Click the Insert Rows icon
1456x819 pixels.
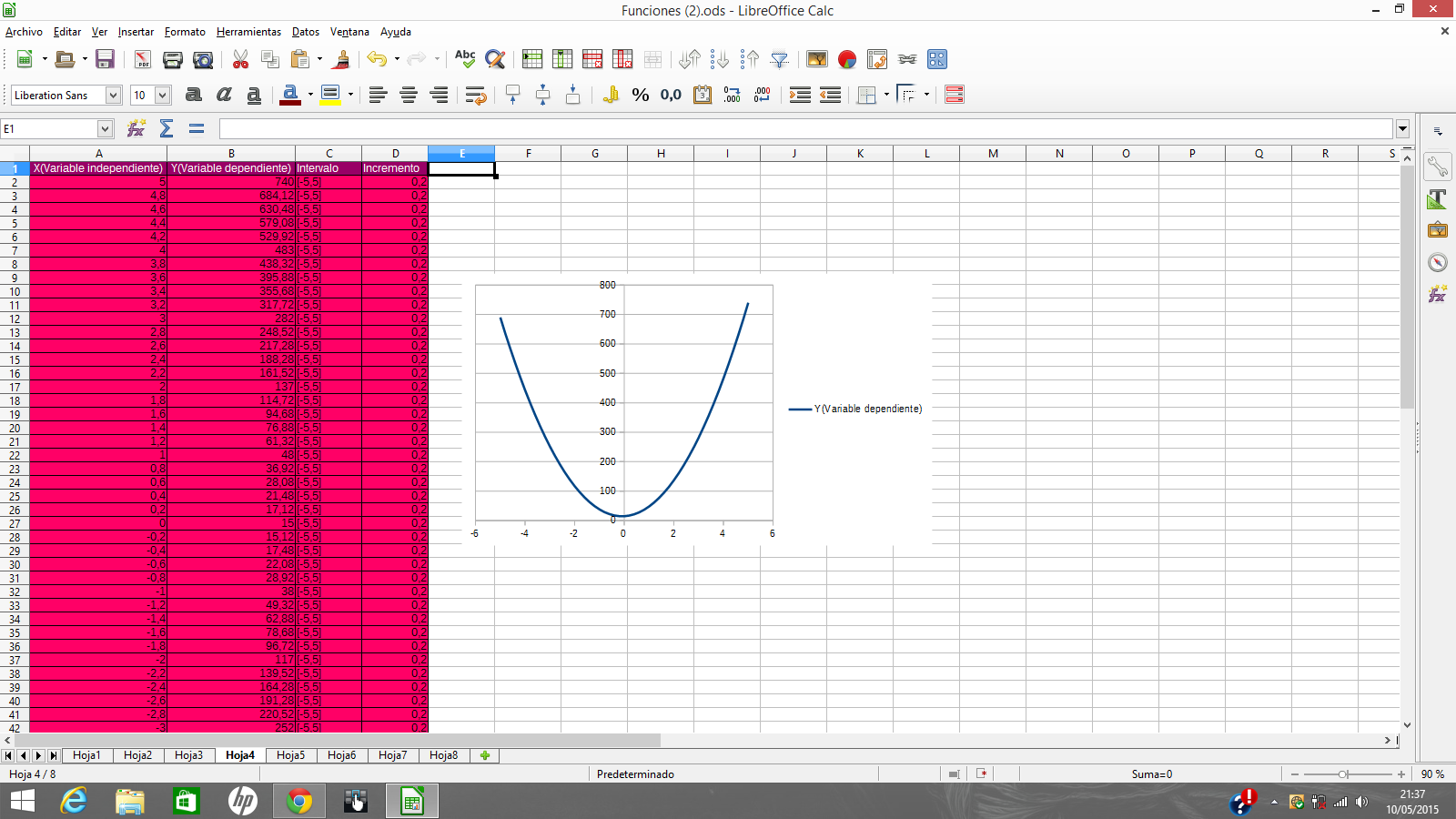(532, 59)
